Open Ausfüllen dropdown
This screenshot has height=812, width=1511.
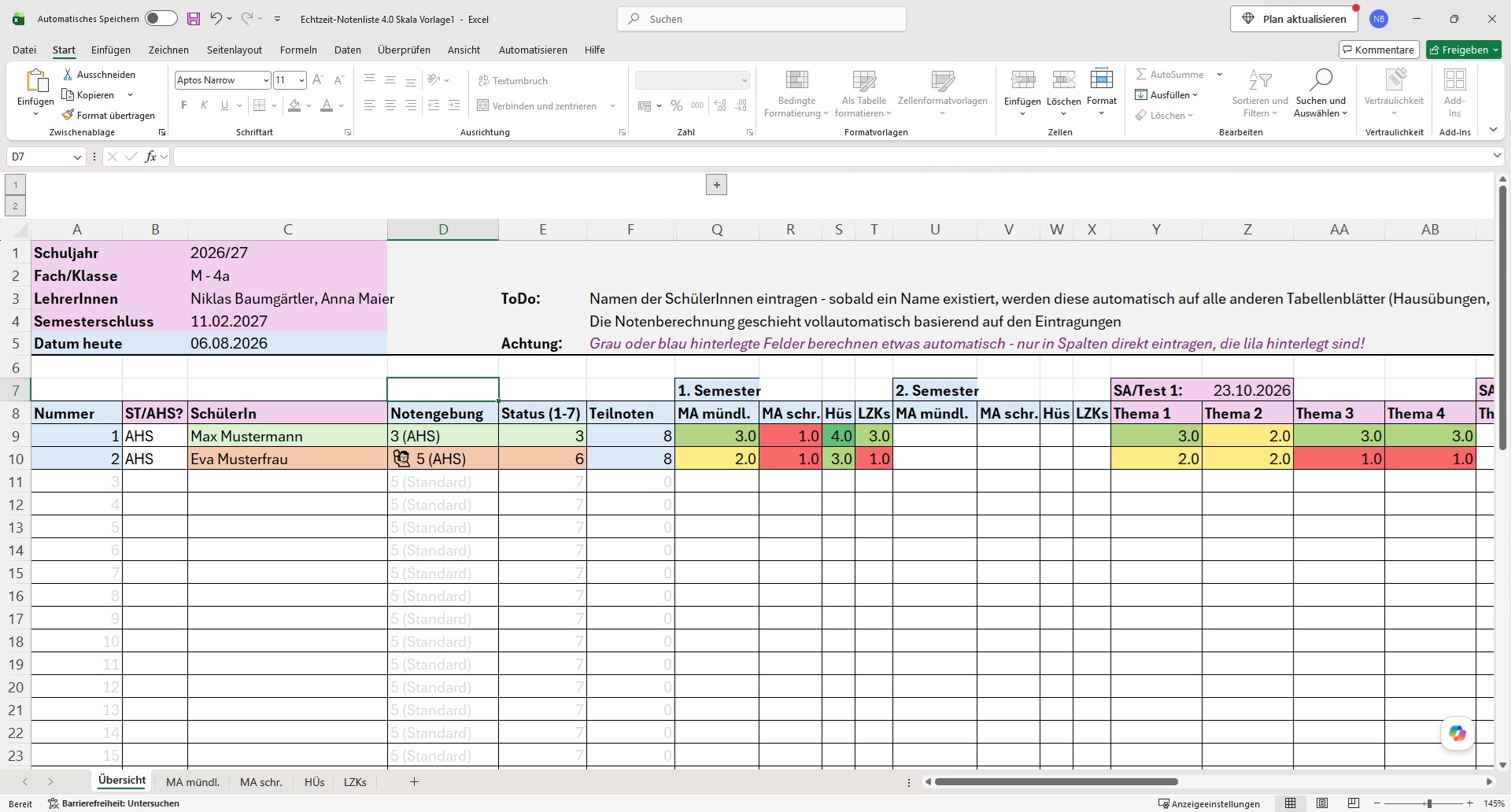[1167, 95]
